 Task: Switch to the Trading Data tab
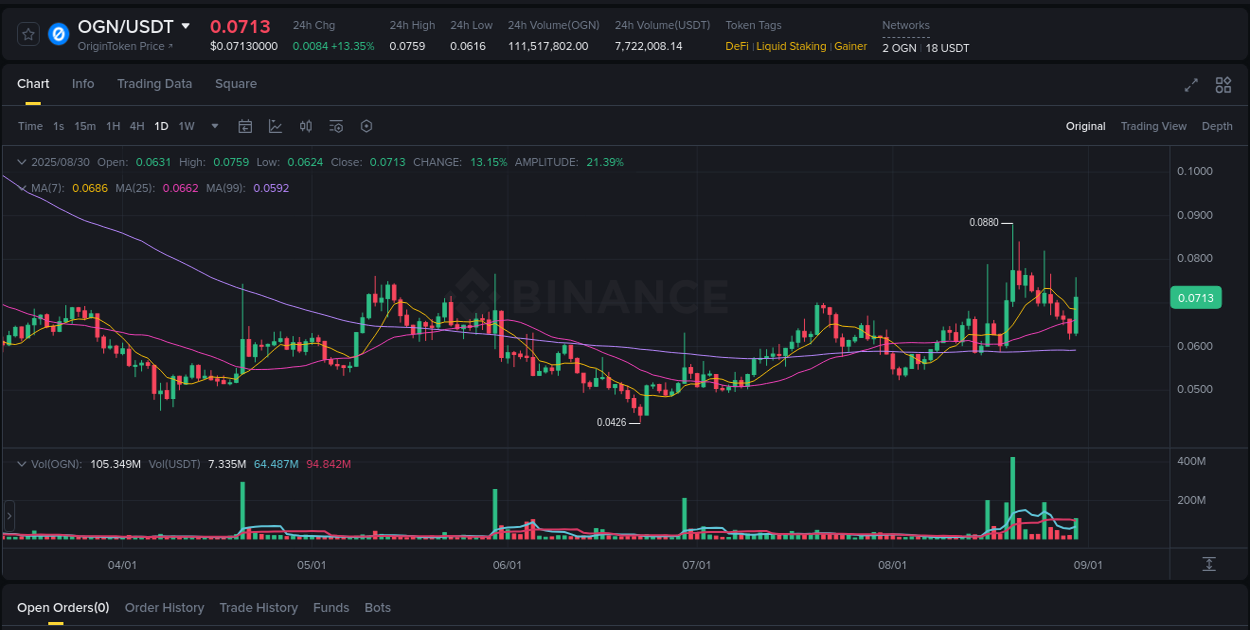click(x=154, y=84)
